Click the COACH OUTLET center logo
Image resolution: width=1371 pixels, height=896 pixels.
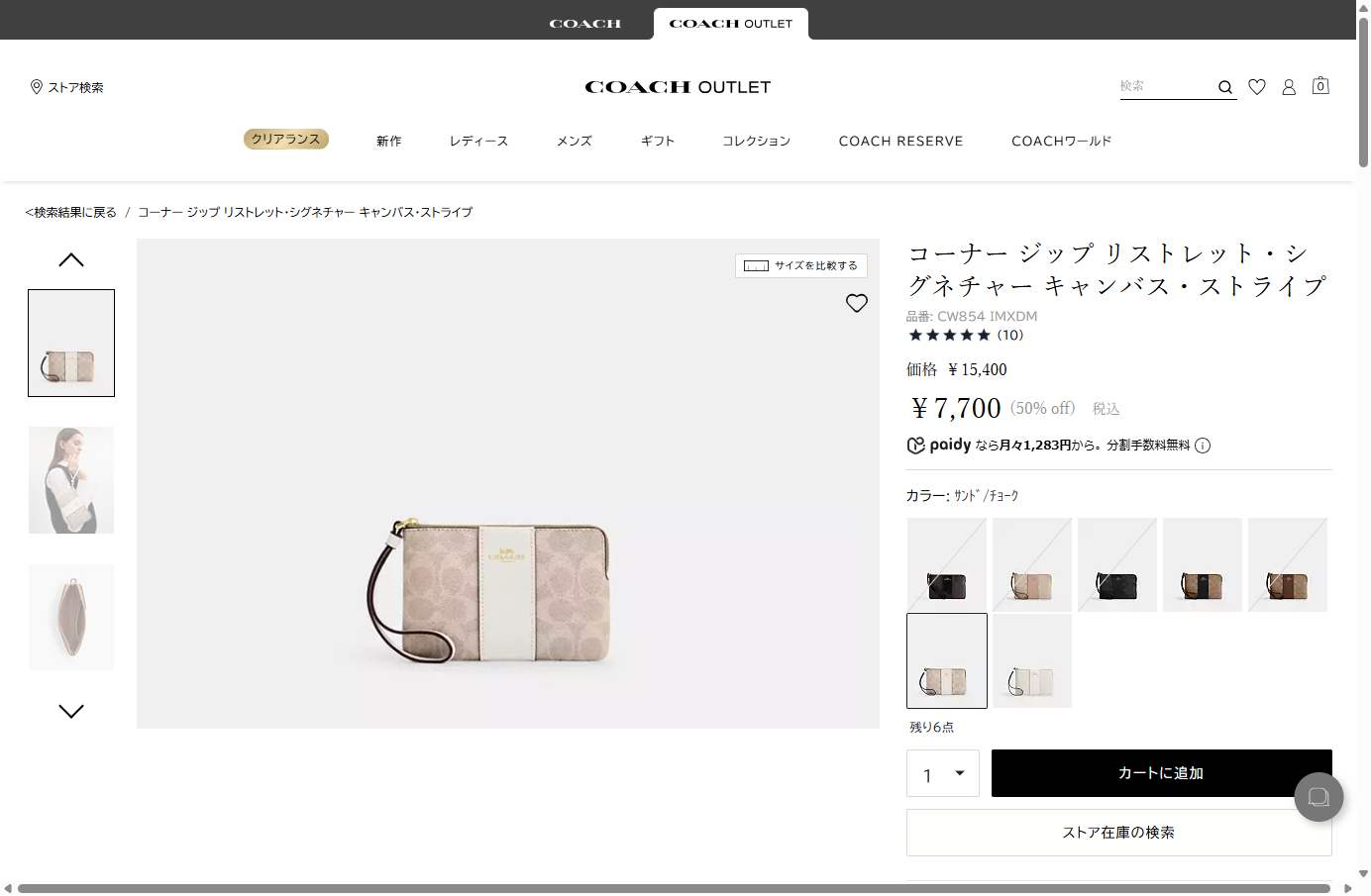point(678,87)
